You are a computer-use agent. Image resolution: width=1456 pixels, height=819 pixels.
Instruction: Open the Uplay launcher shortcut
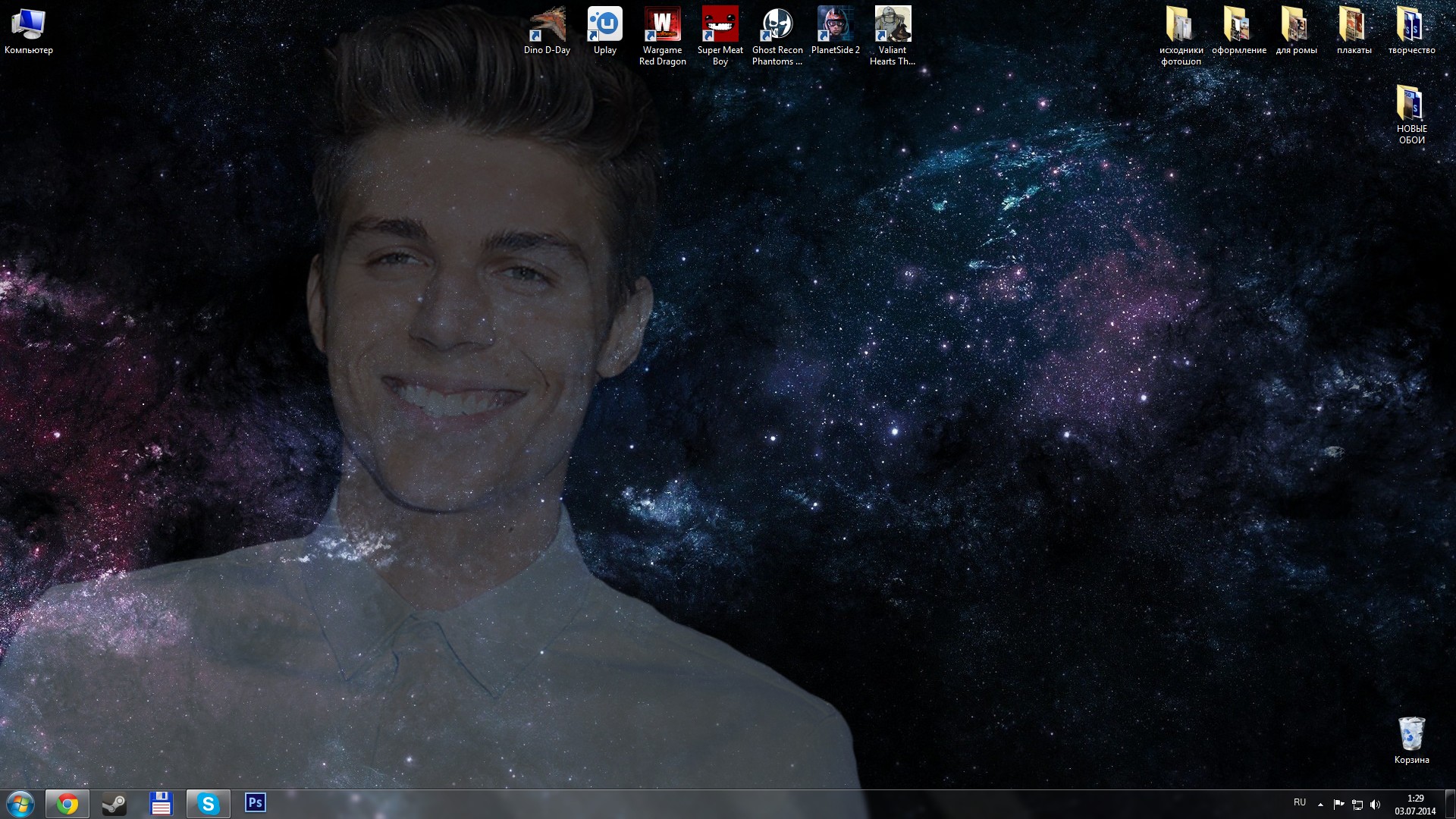604,26
